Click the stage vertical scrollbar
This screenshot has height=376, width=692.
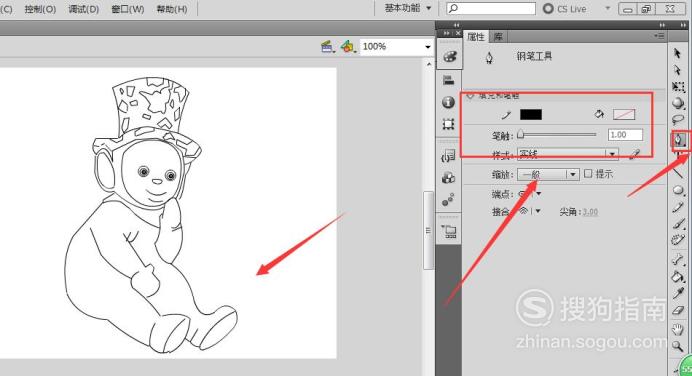tap(428, 229)
